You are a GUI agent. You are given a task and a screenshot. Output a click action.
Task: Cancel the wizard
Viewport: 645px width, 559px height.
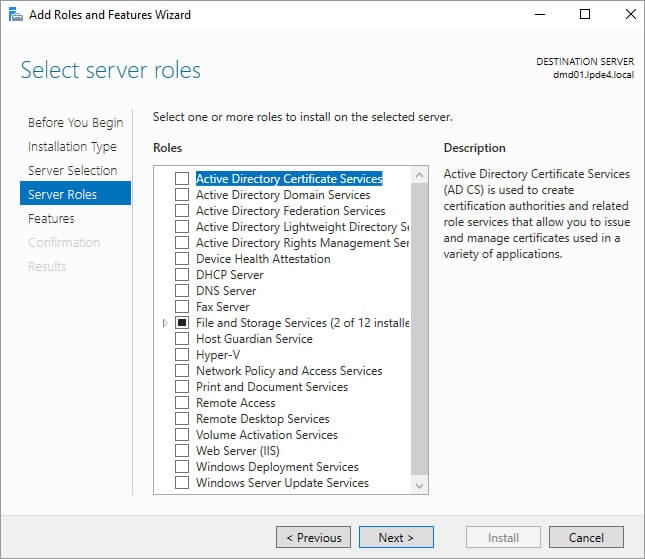tap(586, 537)
